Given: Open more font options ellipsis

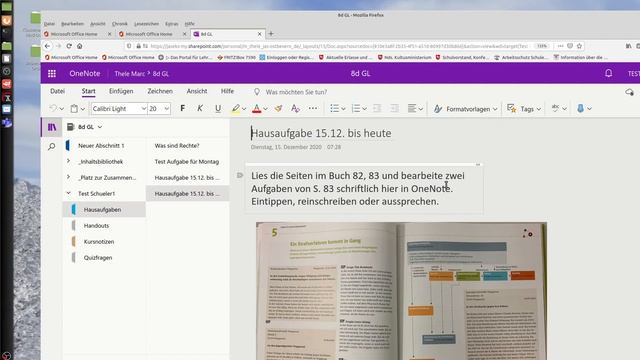Looking at the screenshot, I should coord(313,108).
